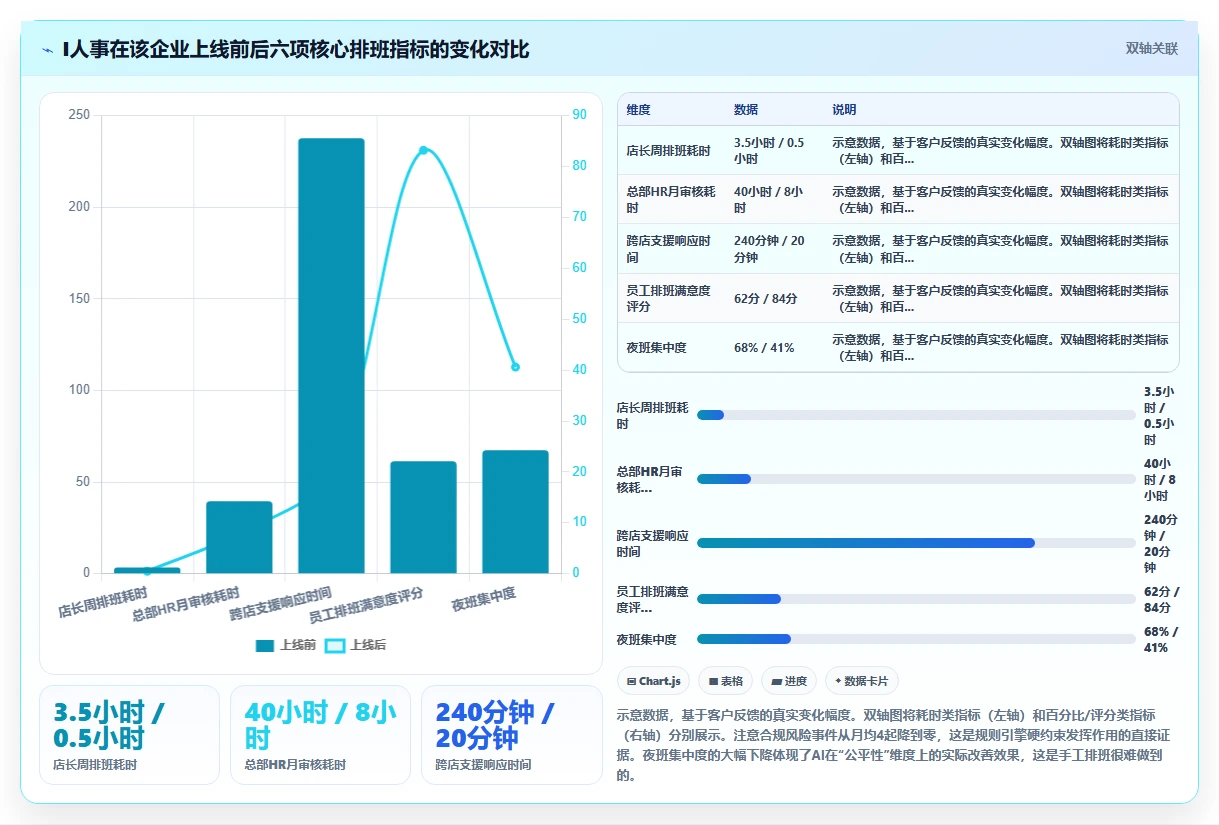
Task: Click the 上线后 cyan outlined legend swatch
Action: (x=335, y=645)
